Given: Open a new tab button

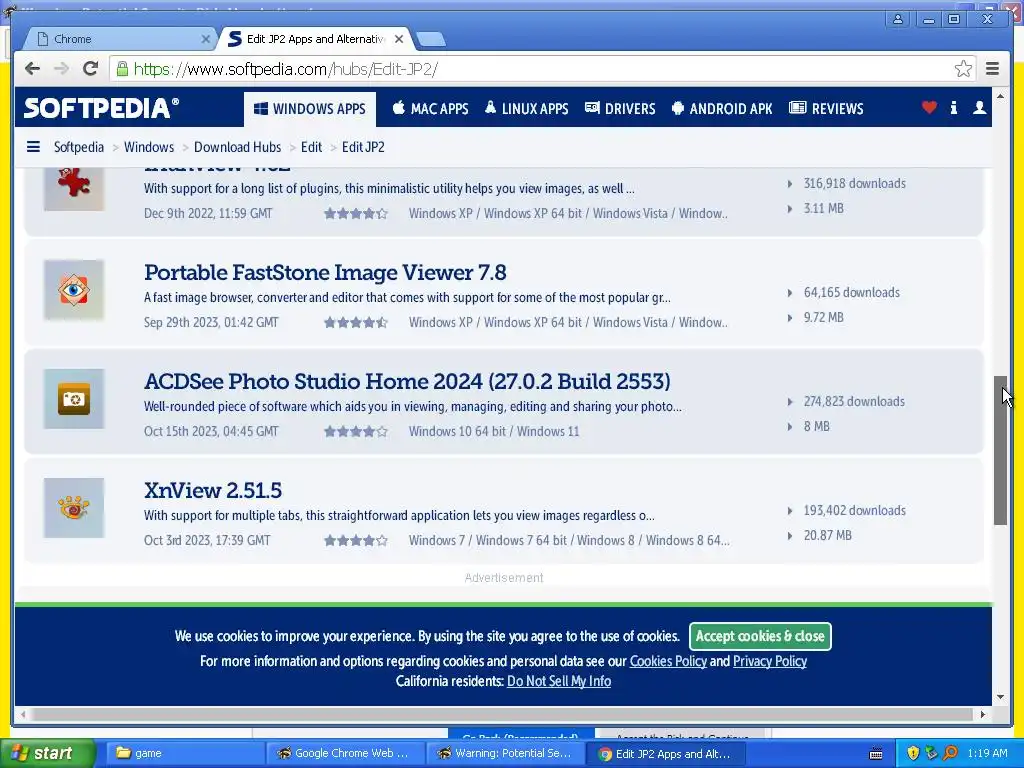Looking at the screenshot, I should (x=431, y=39).
